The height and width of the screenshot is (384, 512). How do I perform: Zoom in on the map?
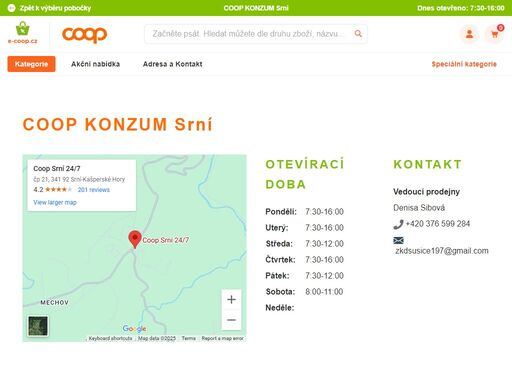(231, 299)
